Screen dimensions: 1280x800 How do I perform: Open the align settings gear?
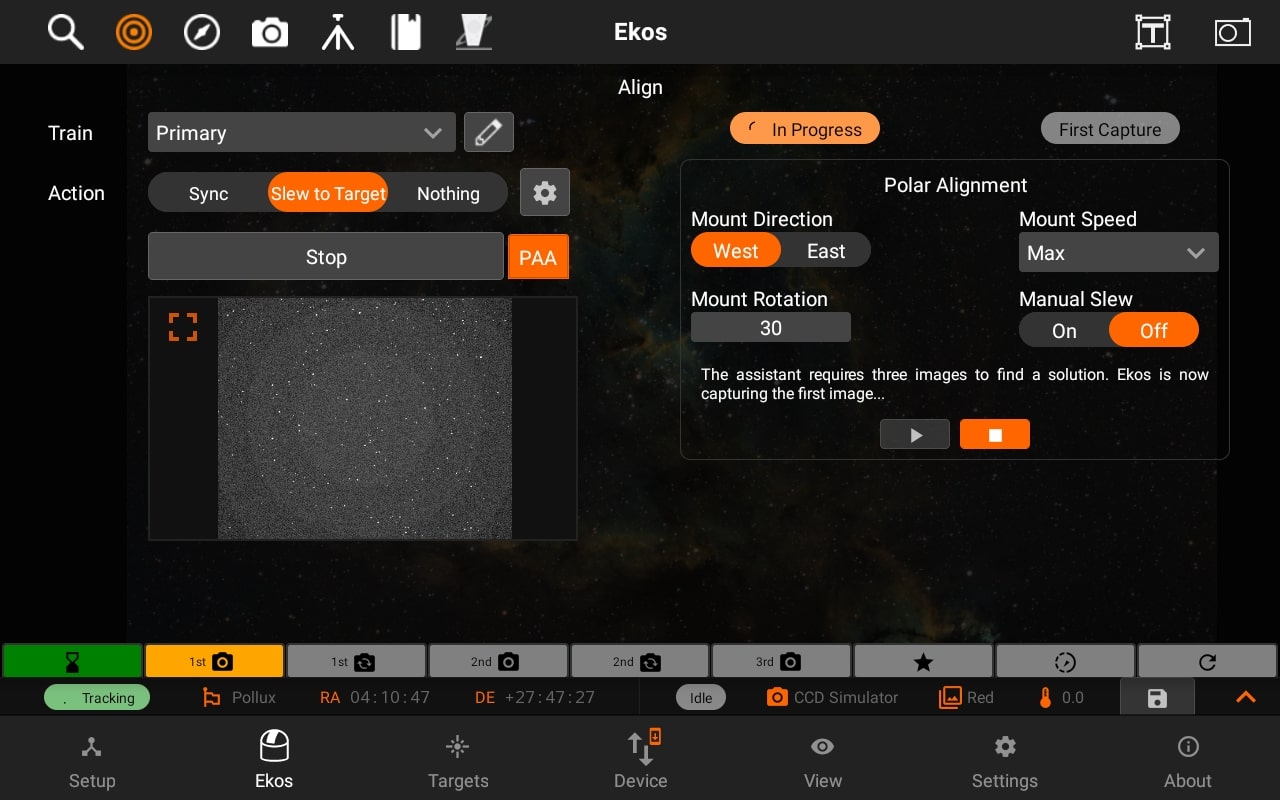pyautogui.click(x=545, y=192)
